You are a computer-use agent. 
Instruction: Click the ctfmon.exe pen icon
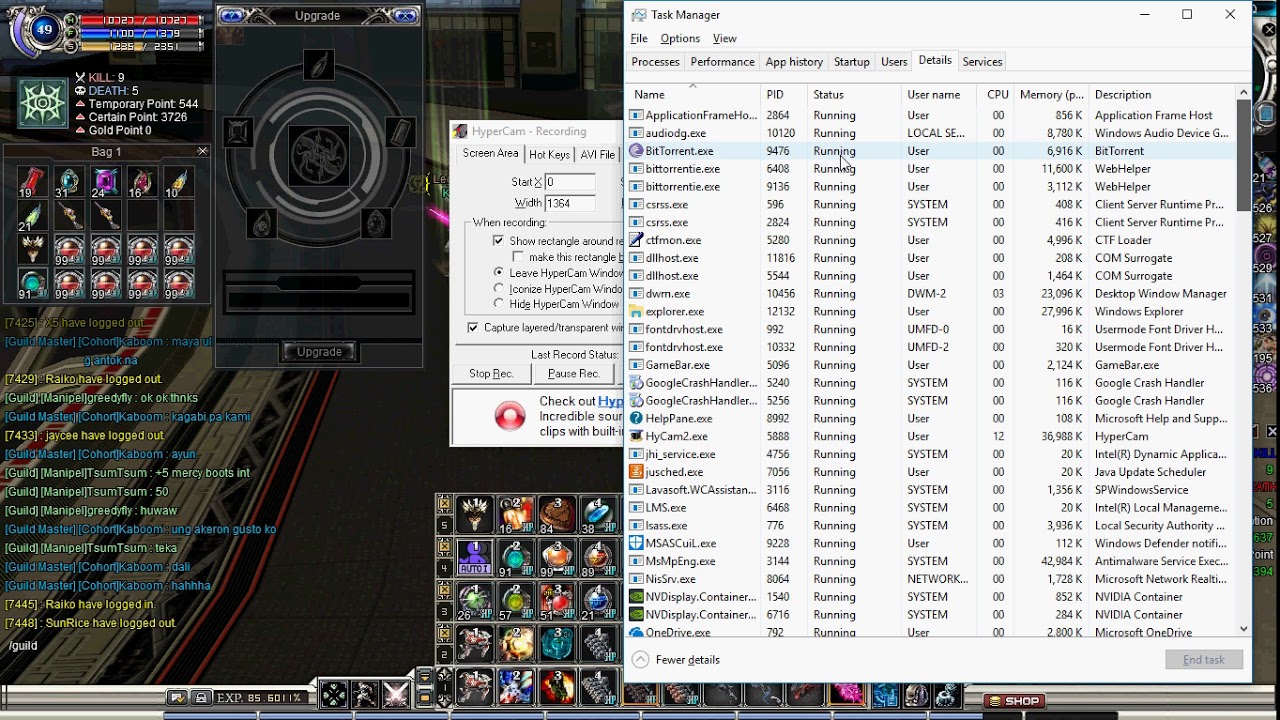(x=636, y=240)
